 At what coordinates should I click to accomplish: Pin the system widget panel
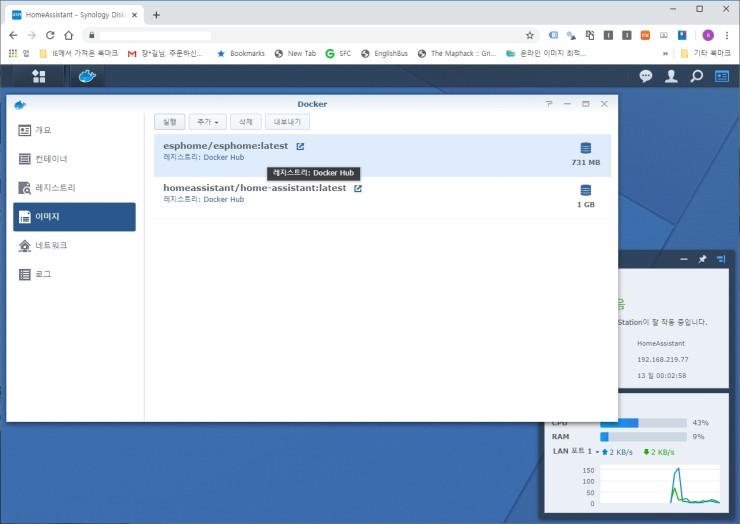(702, 259)
